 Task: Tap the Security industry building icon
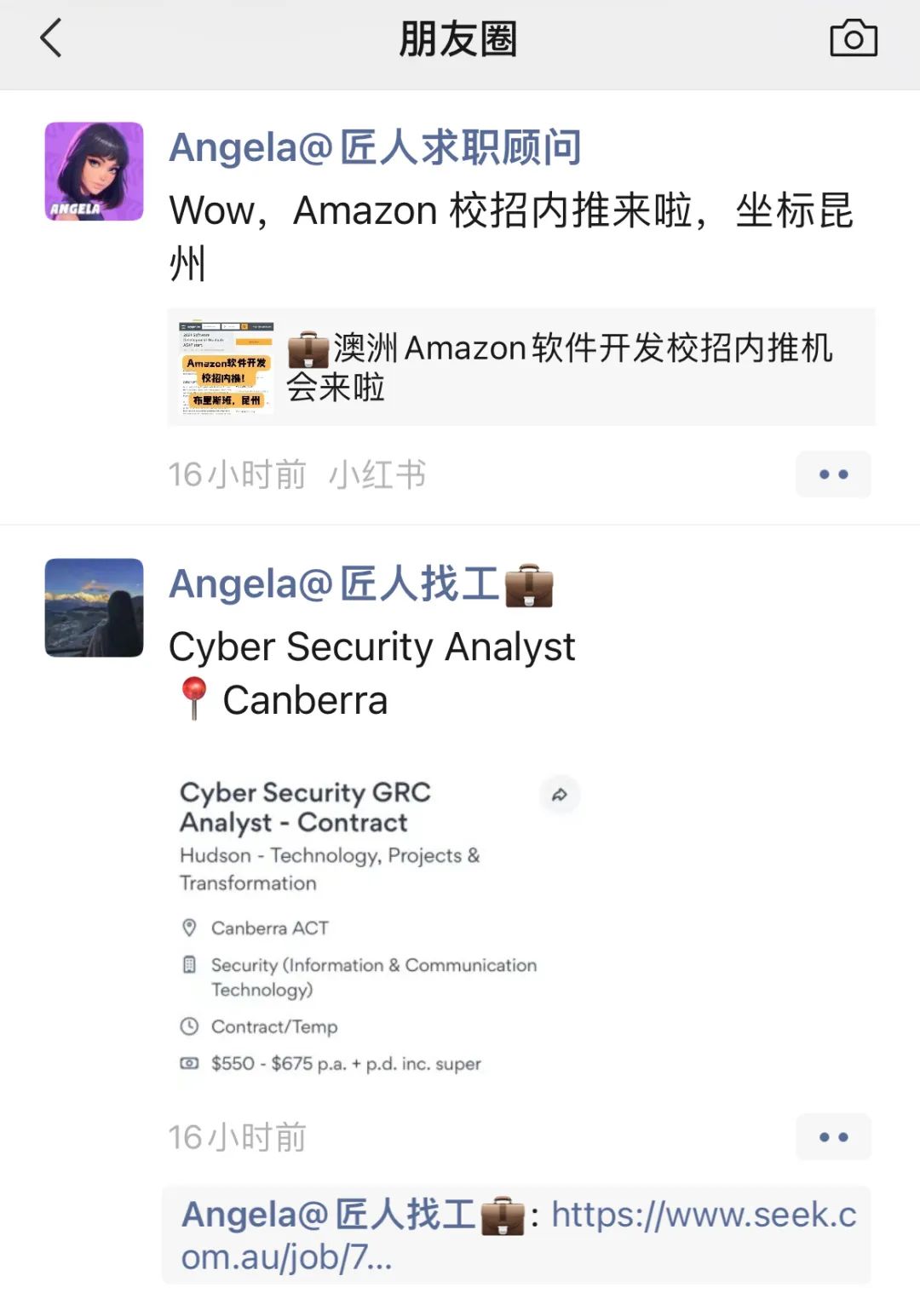[189, 965]
